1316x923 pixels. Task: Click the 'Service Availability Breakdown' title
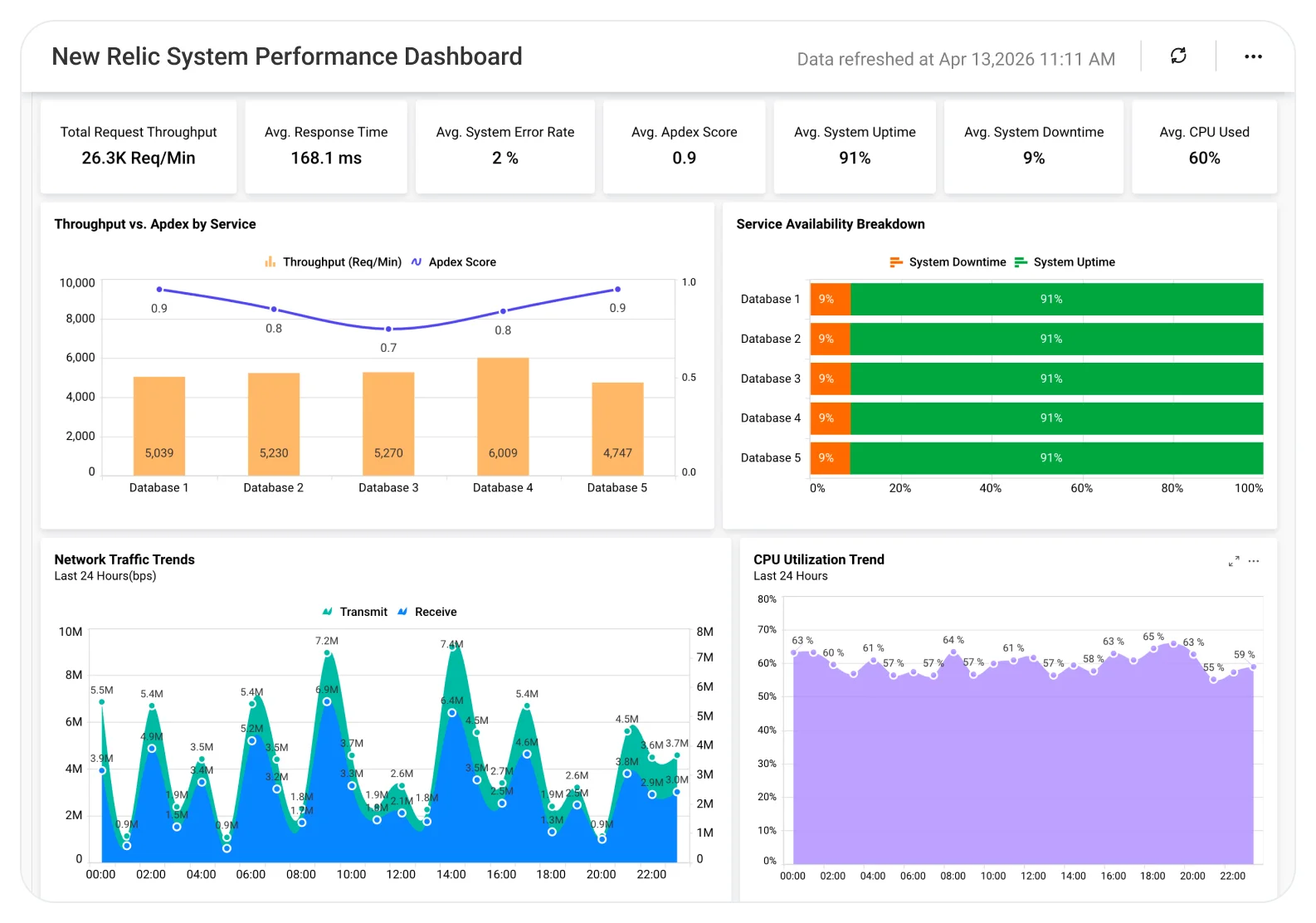831,224
